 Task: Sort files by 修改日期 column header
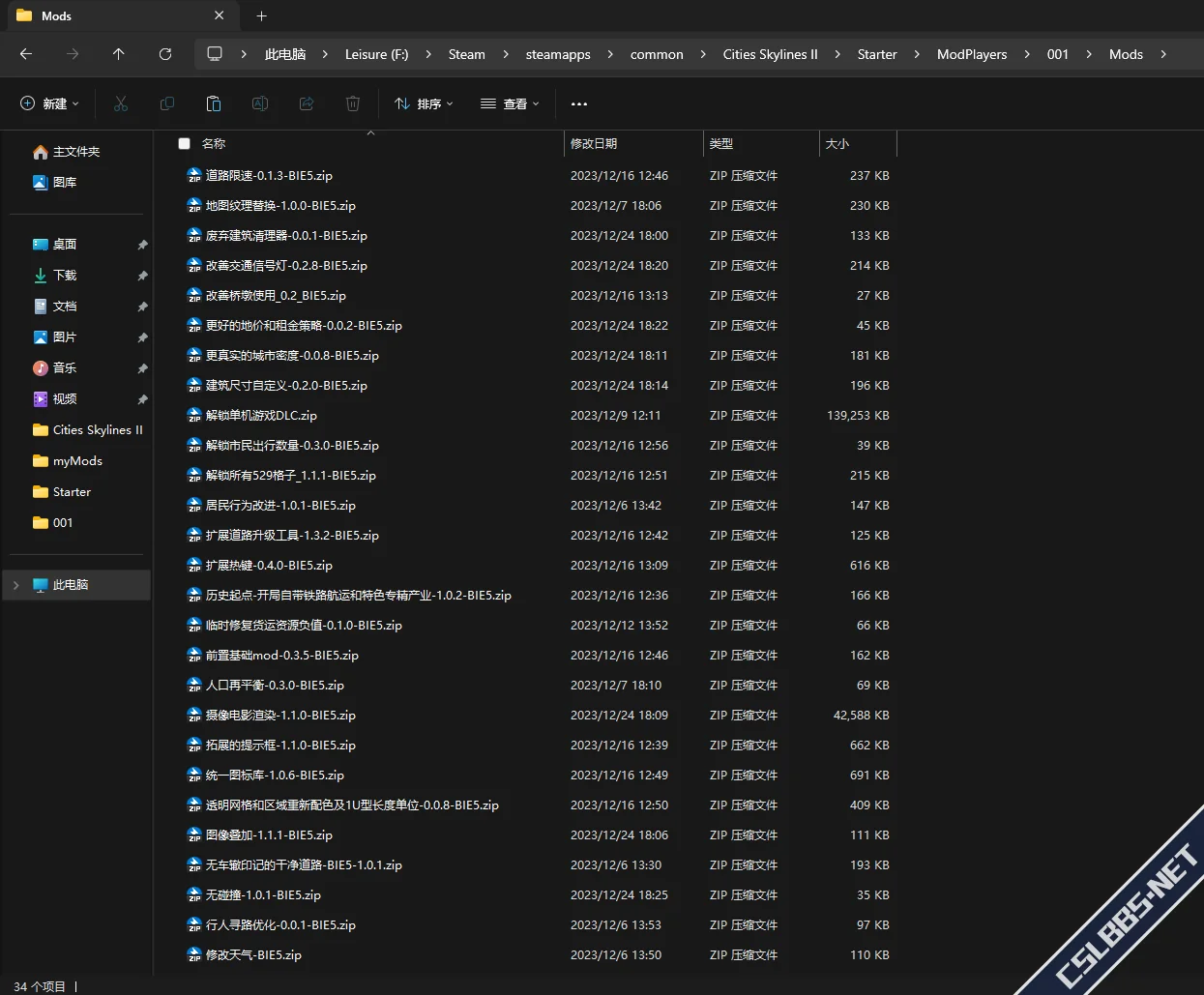click(x=594, y=143)
